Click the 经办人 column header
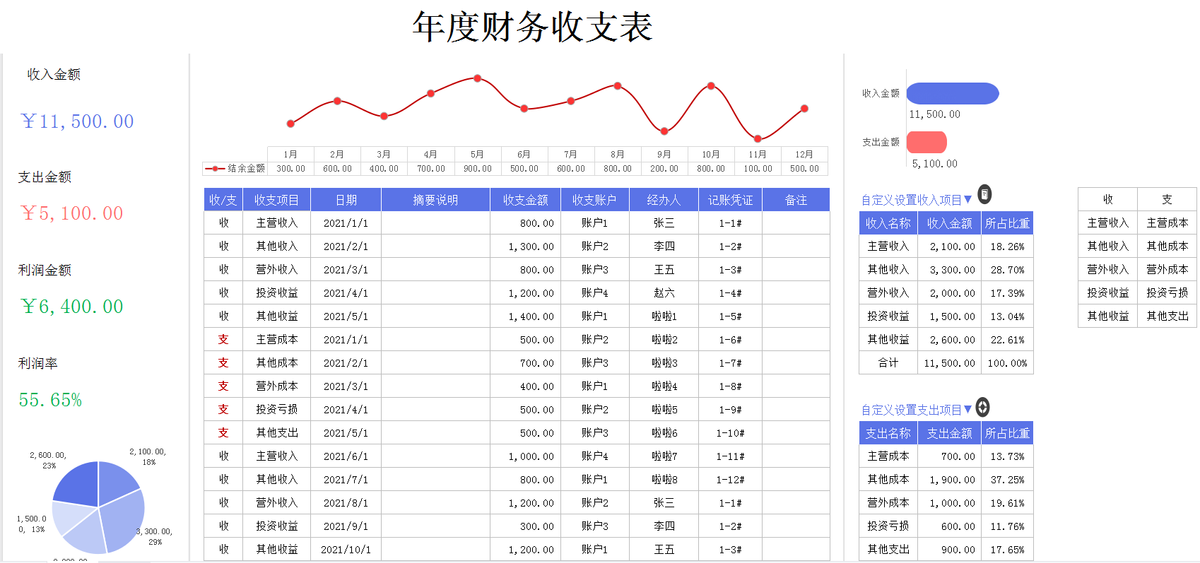Viewport: 1200px width, 563px height. coord(664,200)
